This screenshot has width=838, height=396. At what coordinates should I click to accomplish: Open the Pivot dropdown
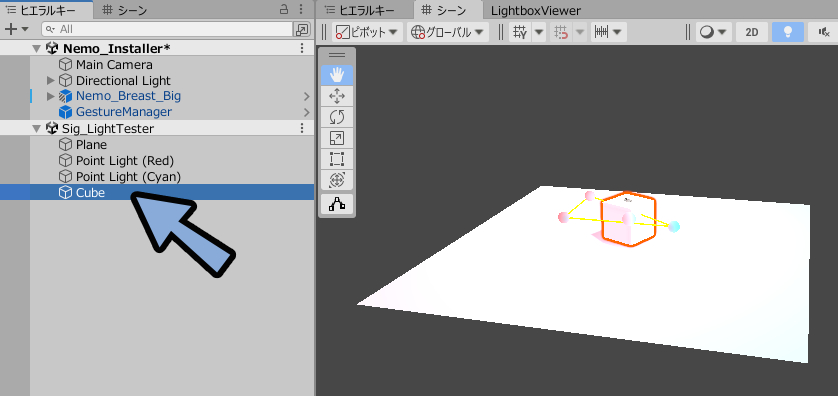click(x=367, y=32)
